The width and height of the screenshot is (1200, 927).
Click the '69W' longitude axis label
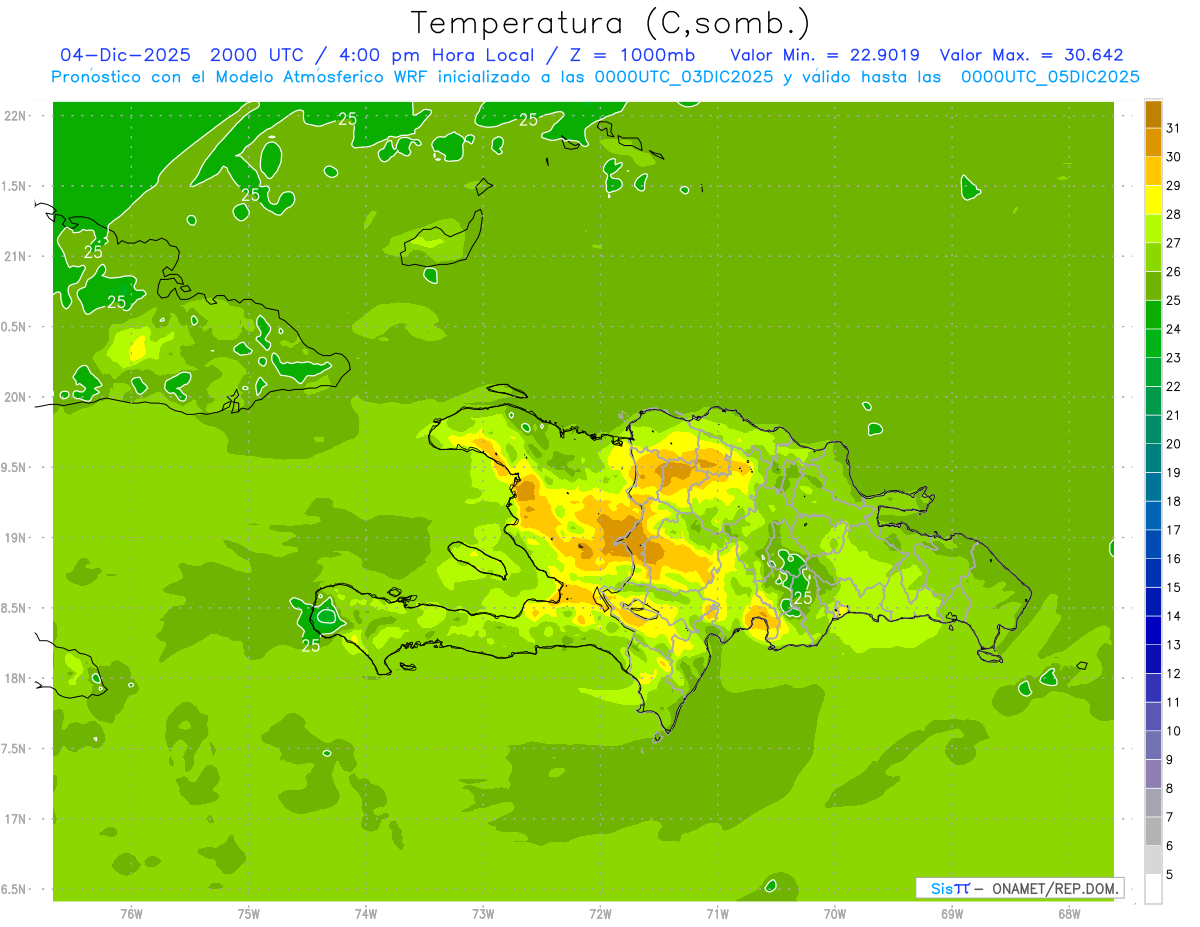point(952,913)
